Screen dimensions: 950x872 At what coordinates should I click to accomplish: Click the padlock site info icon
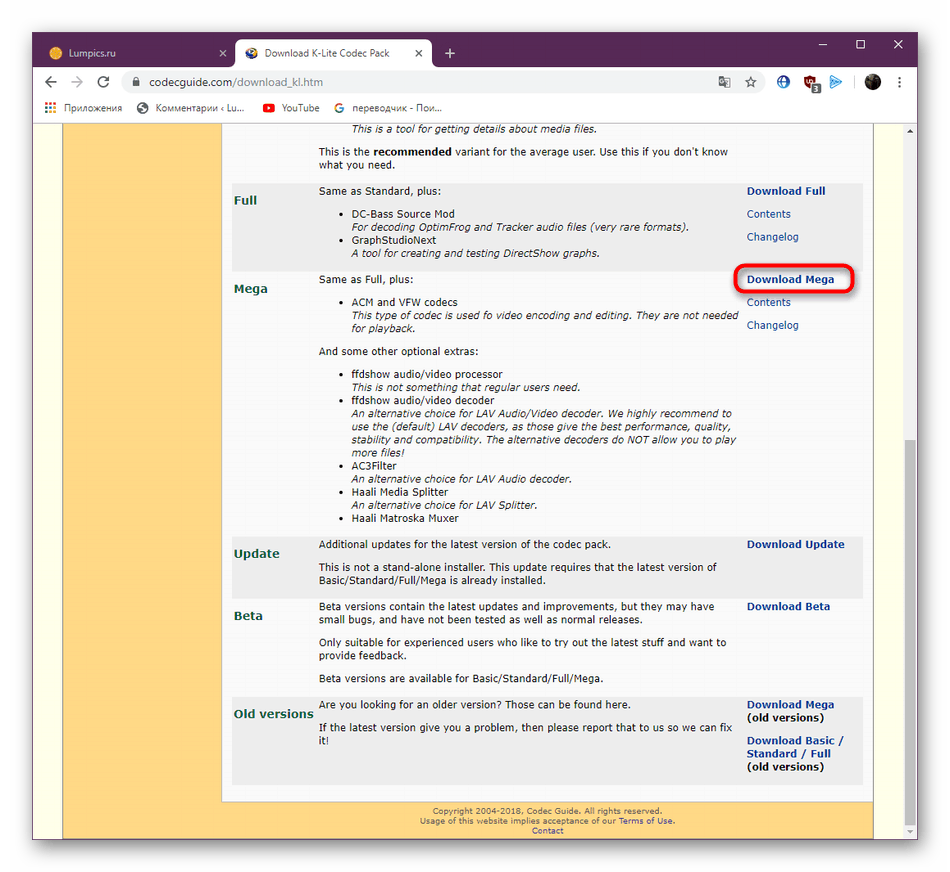click(136, 82)
